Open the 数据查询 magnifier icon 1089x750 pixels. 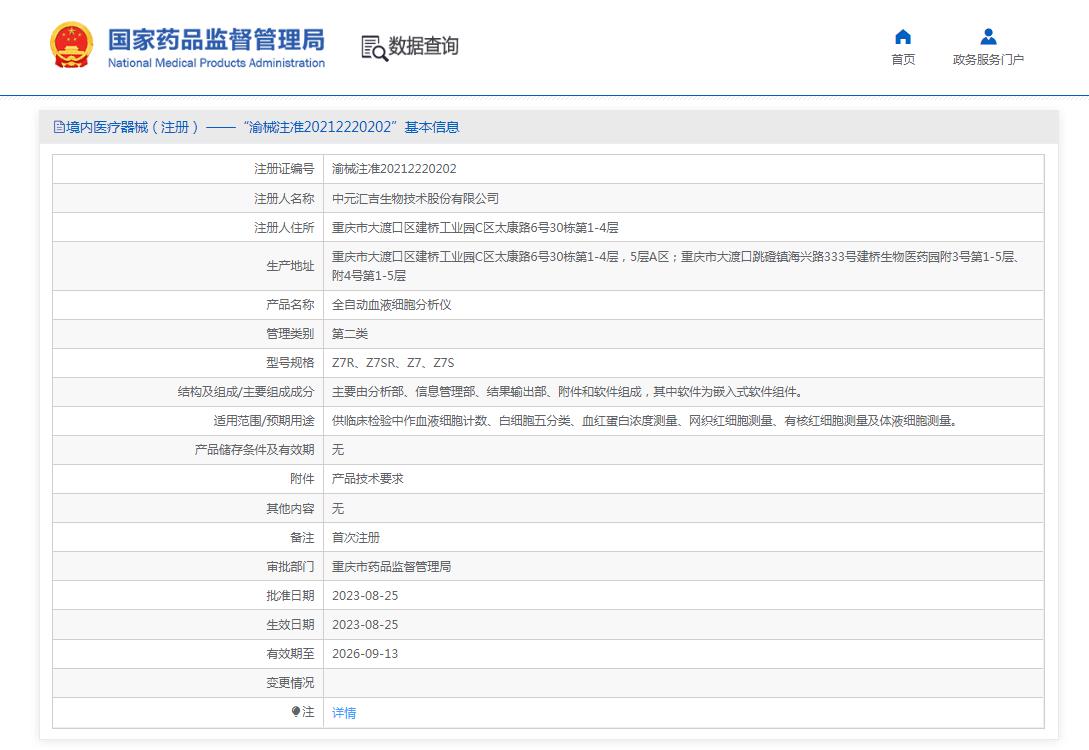pyautogui.click(x=374, y=48)
